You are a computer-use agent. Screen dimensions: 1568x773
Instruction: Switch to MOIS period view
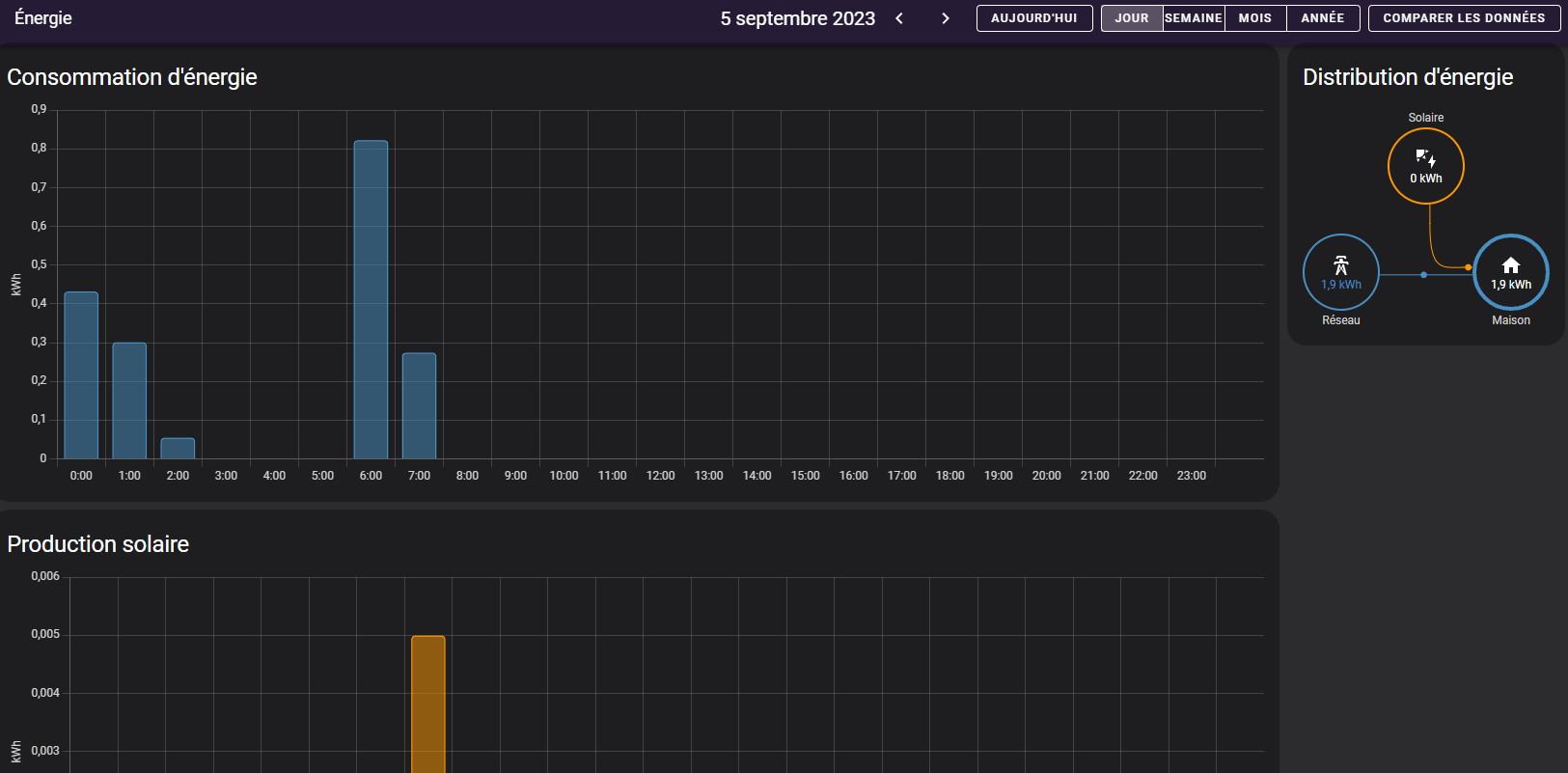pyautogui.click(x=1254, y=18)
